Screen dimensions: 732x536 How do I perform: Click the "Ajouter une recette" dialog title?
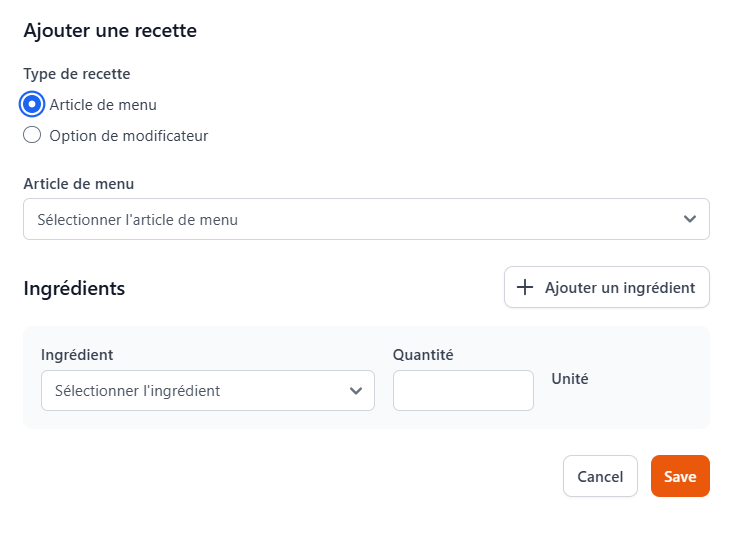[110, 31]
